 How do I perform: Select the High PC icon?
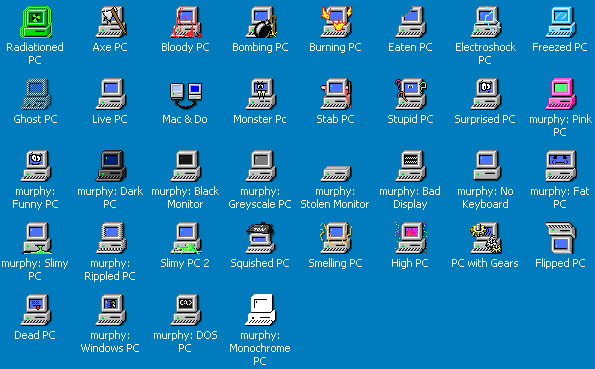411,238
